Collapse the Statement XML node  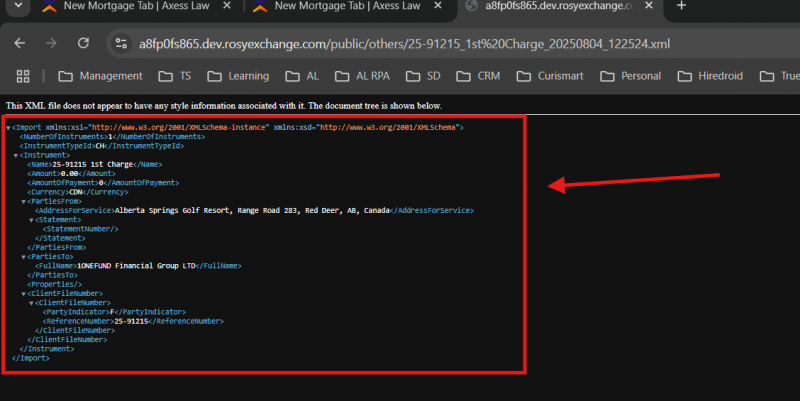(30, 219)
